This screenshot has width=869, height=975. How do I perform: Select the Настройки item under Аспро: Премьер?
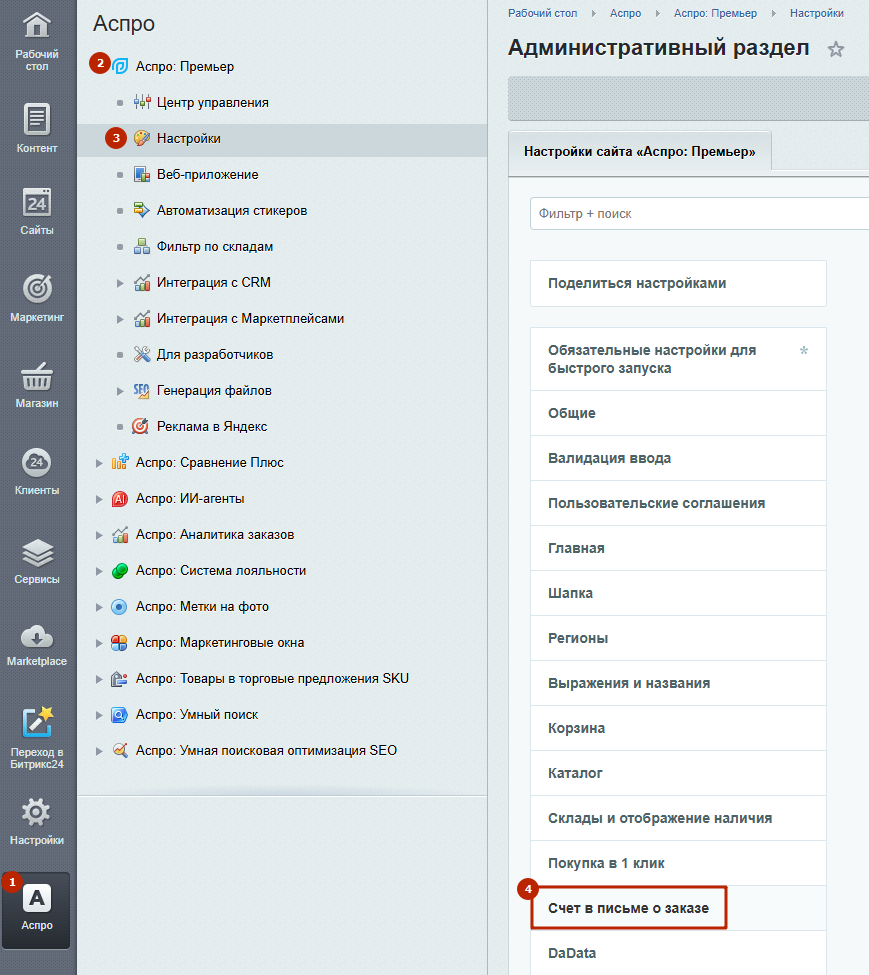point(188,138)
